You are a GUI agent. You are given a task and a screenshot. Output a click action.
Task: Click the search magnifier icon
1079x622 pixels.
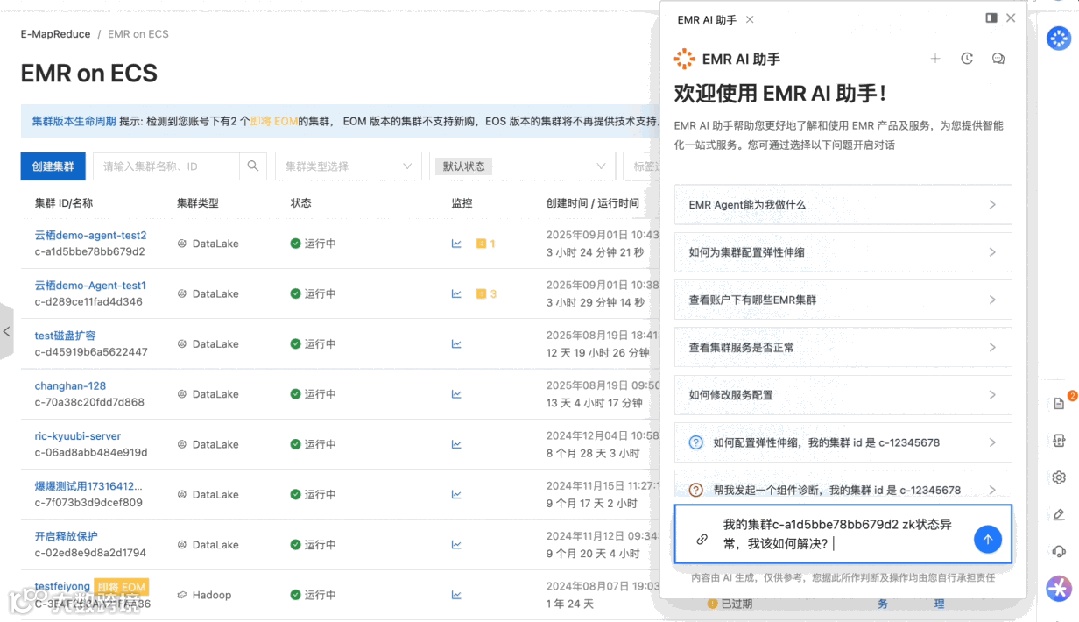[253, 166]
